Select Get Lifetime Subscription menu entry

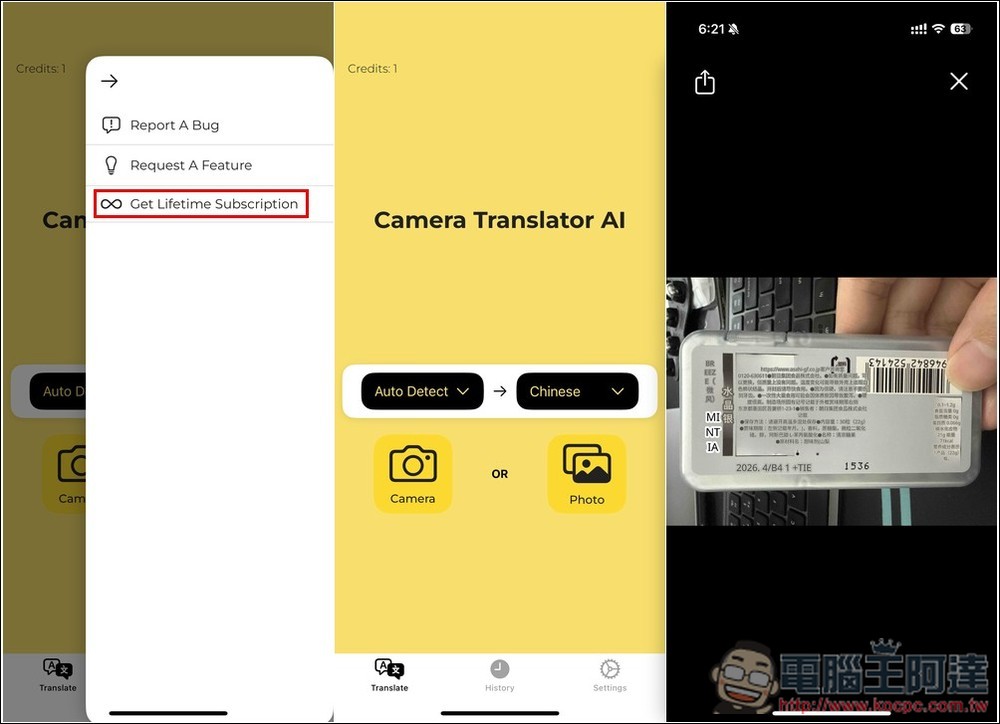(x=209, y=204)
